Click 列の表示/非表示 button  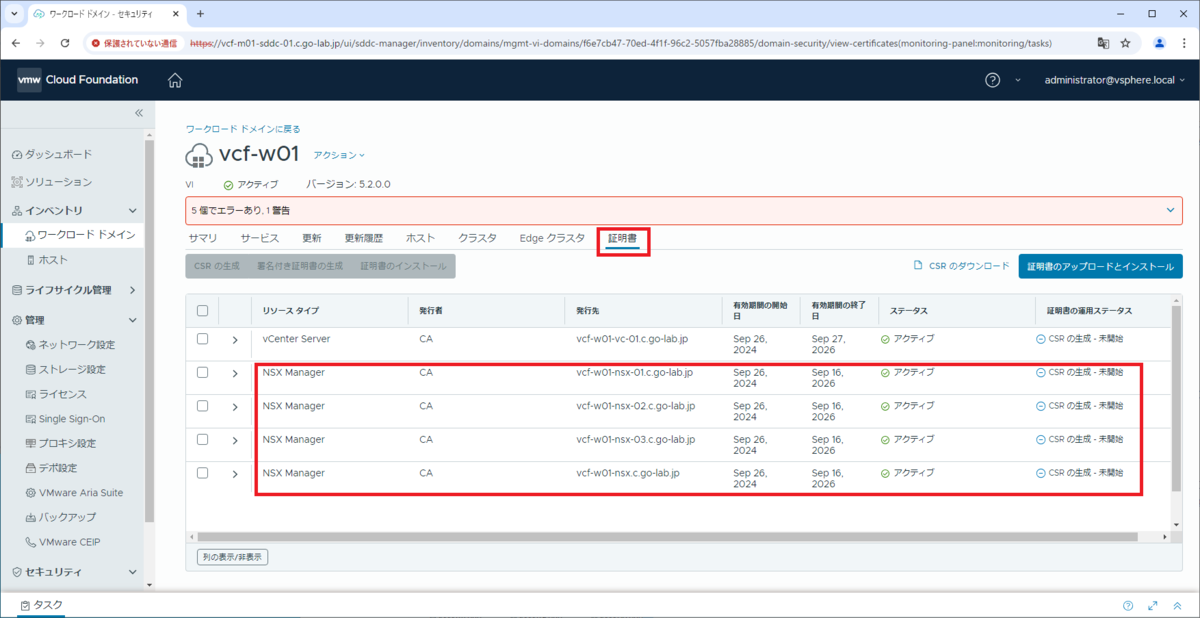click(232, 557)
